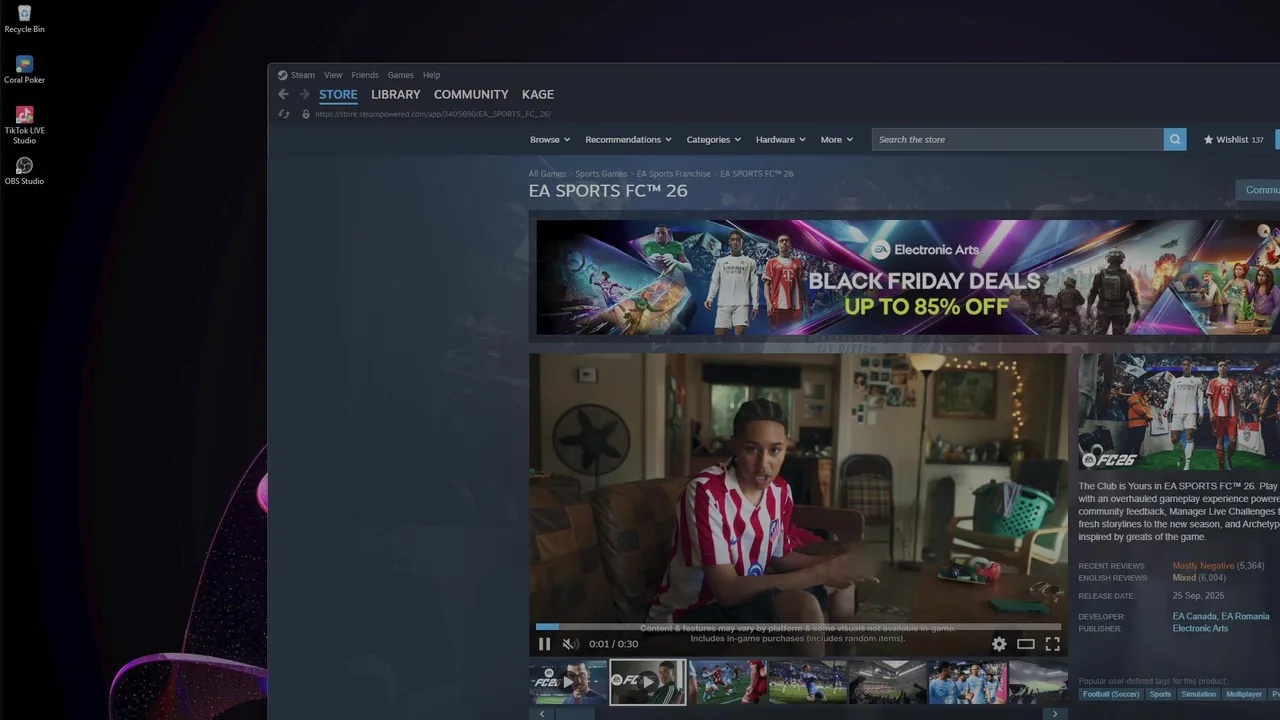Open the Wishlist 137 button
1280x720 pixels.
click(1234, 139)
